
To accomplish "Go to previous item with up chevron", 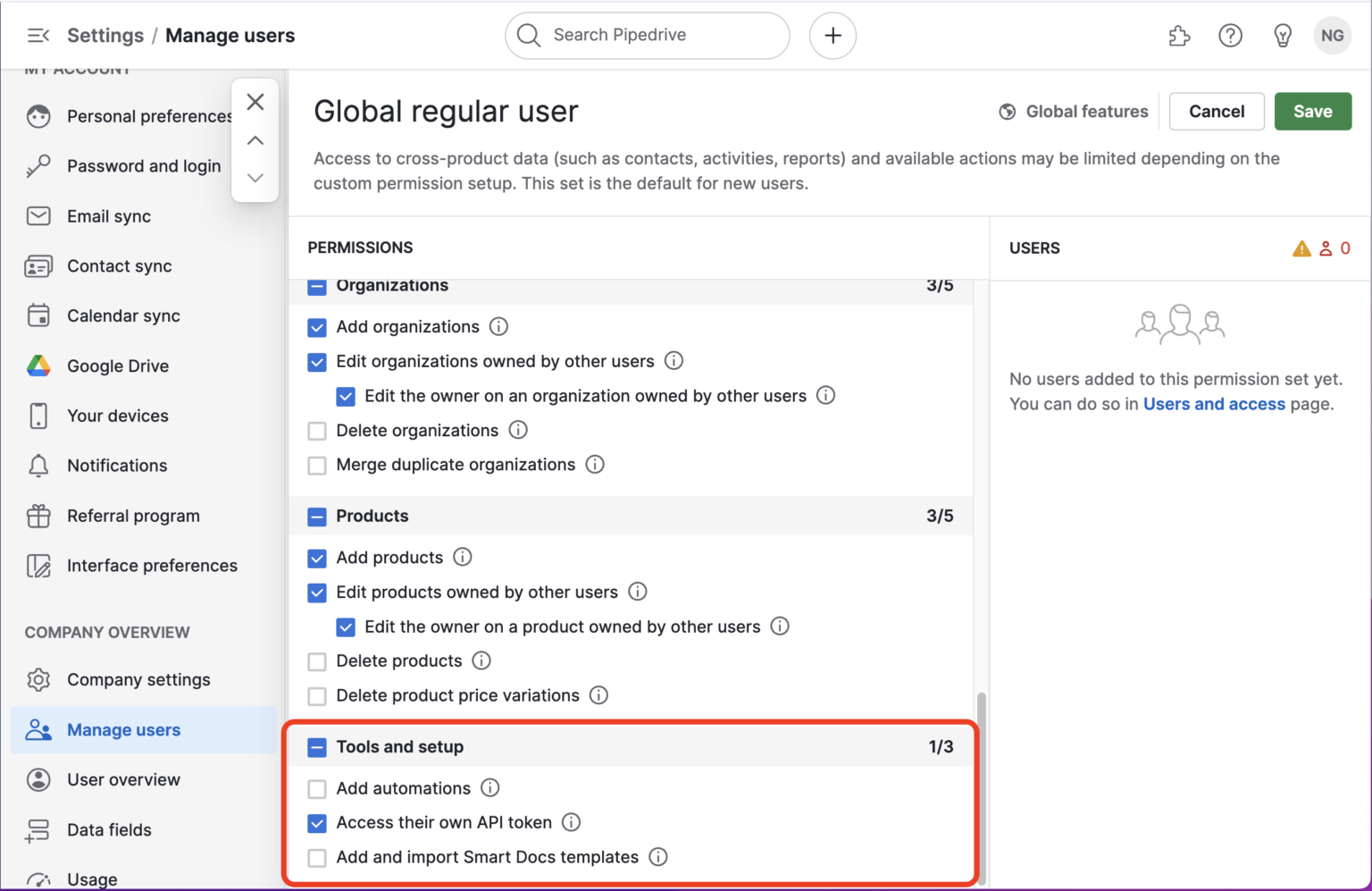I will 255,140.
